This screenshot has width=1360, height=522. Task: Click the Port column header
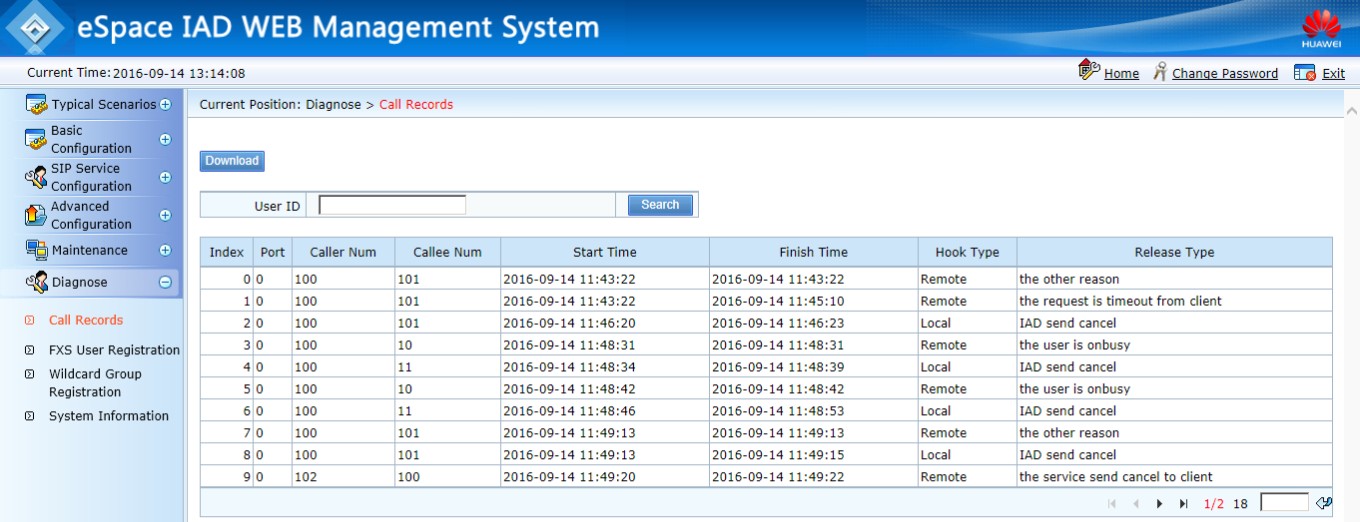[272, 252]
